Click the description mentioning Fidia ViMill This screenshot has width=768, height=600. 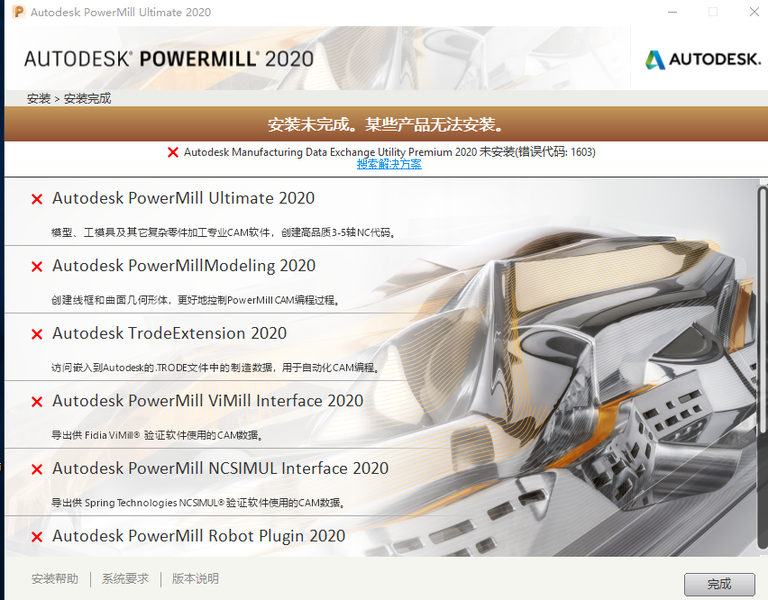pyautogui.click(x=157, y=435)
